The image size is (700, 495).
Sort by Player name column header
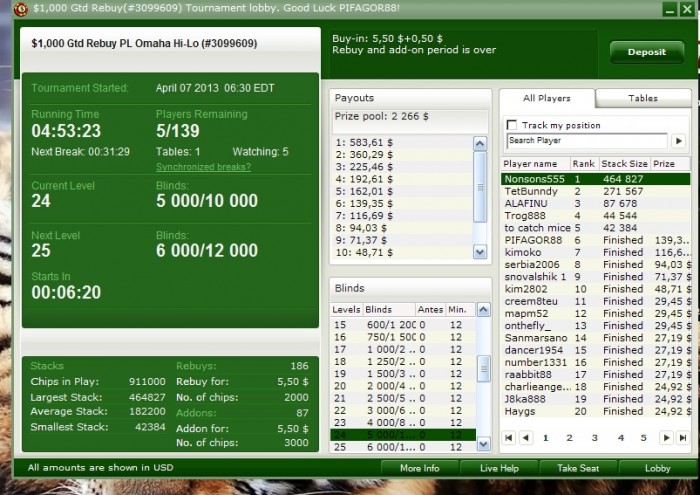tap(536, 164)
